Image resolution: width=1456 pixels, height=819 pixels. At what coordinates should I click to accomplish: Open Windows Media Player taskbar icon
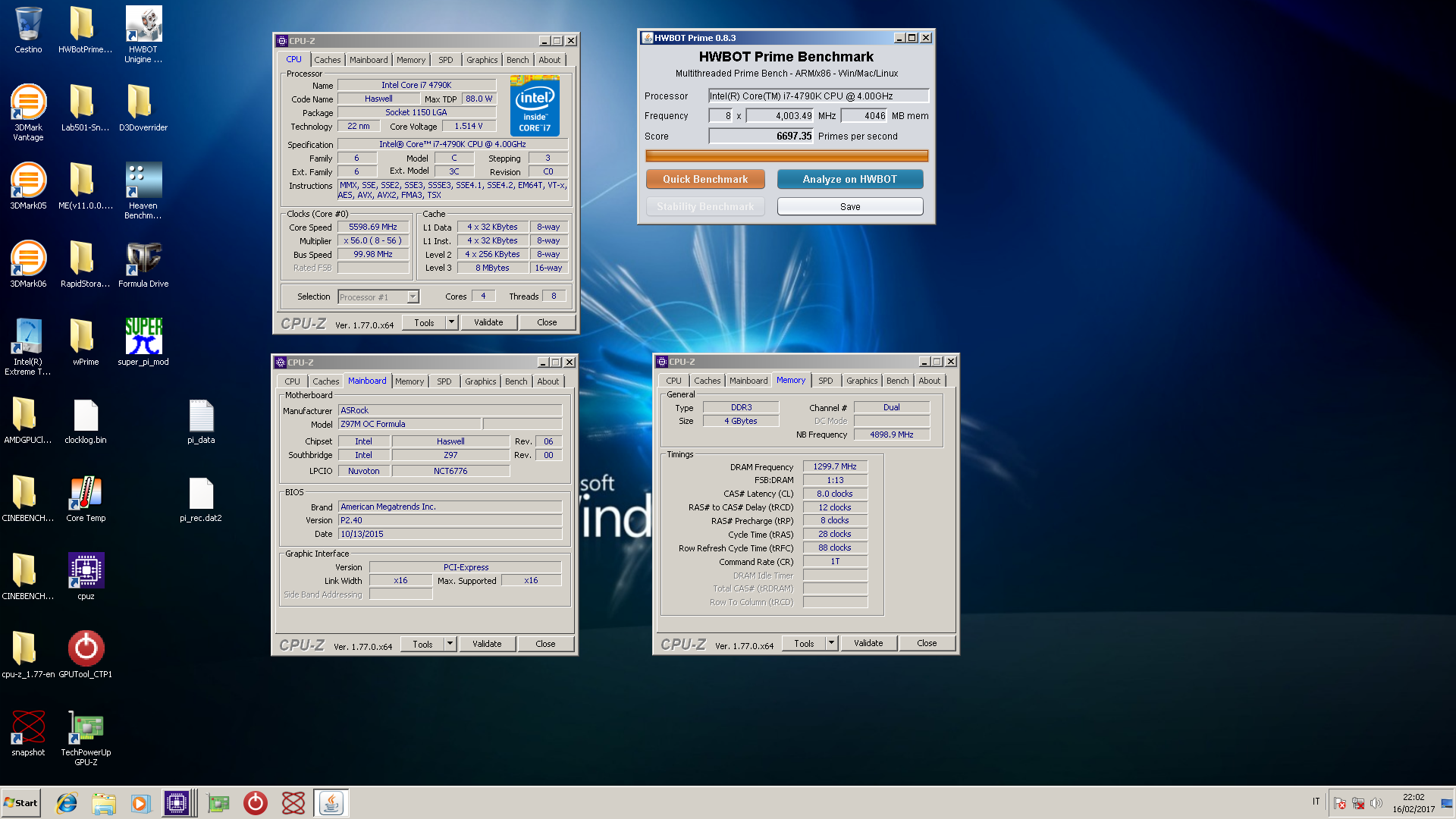coord(140,803)
